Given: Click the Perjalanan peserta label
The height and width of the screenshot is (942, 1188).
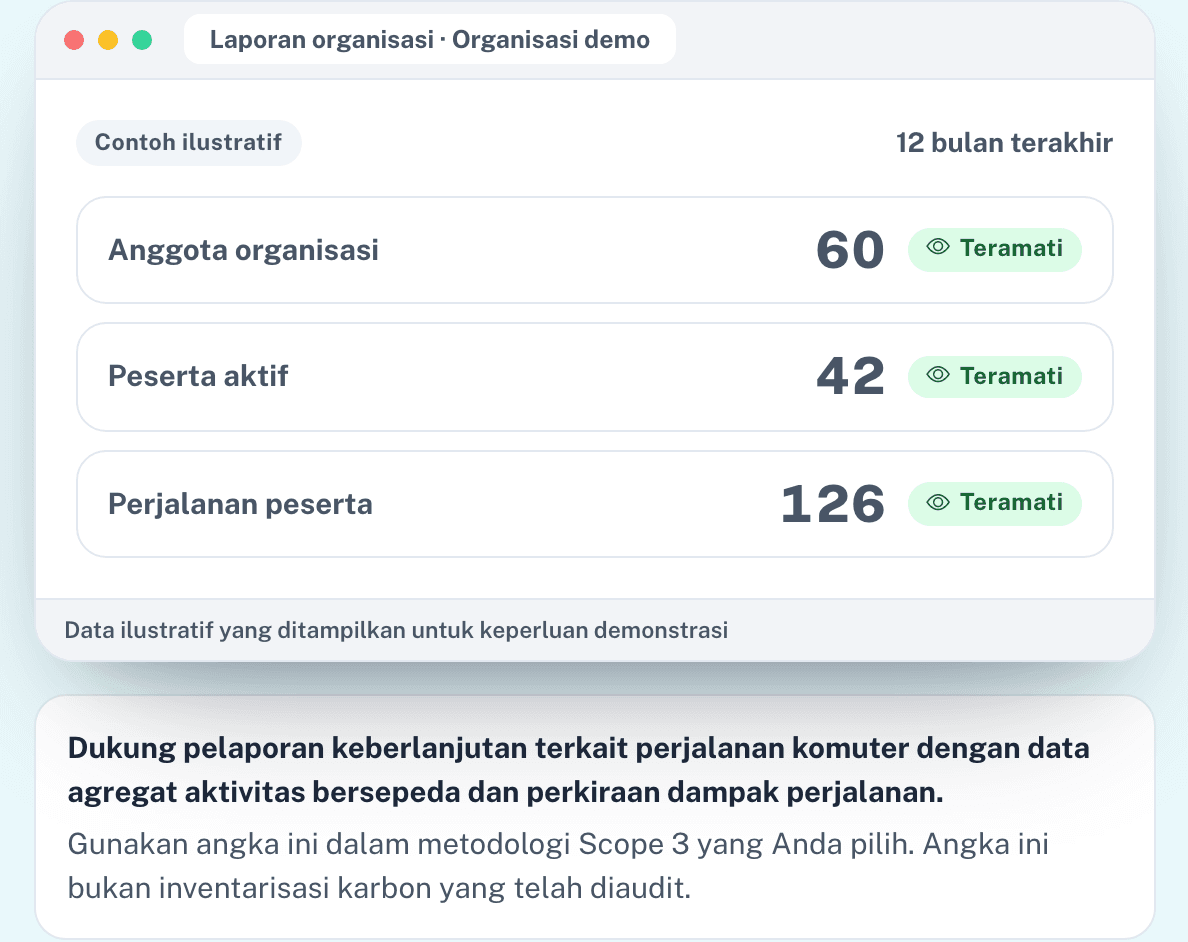Looking at the screenshot, I should (x=240, y=504).
